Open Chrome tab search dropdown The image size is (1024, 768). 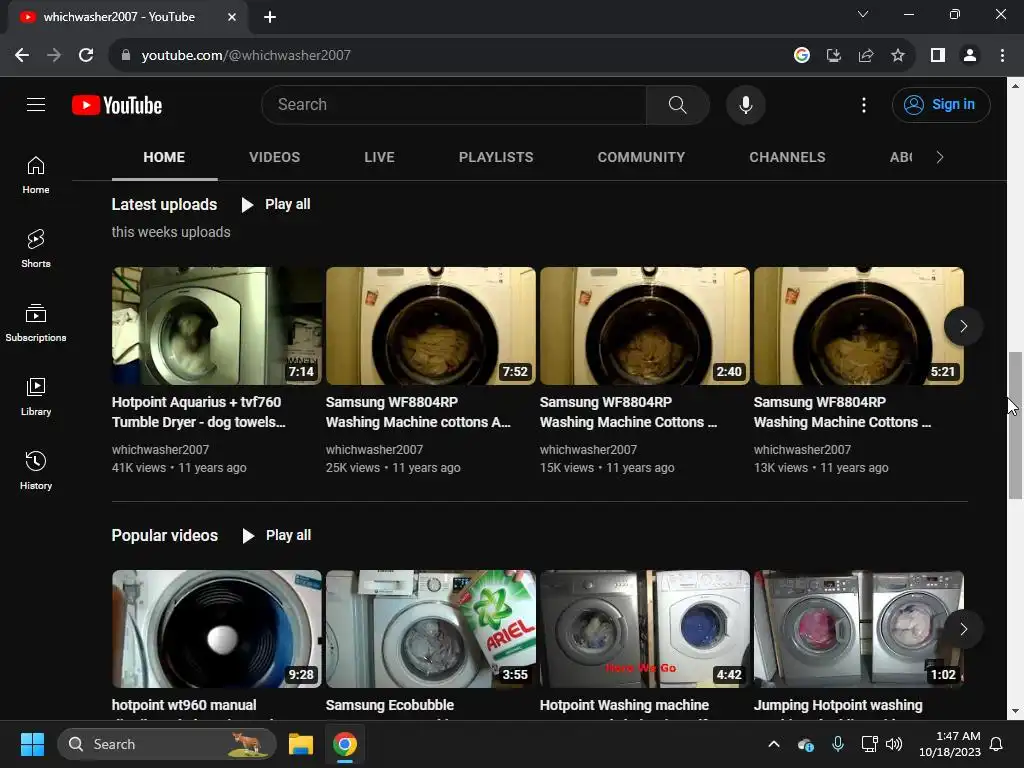point(863,14)
